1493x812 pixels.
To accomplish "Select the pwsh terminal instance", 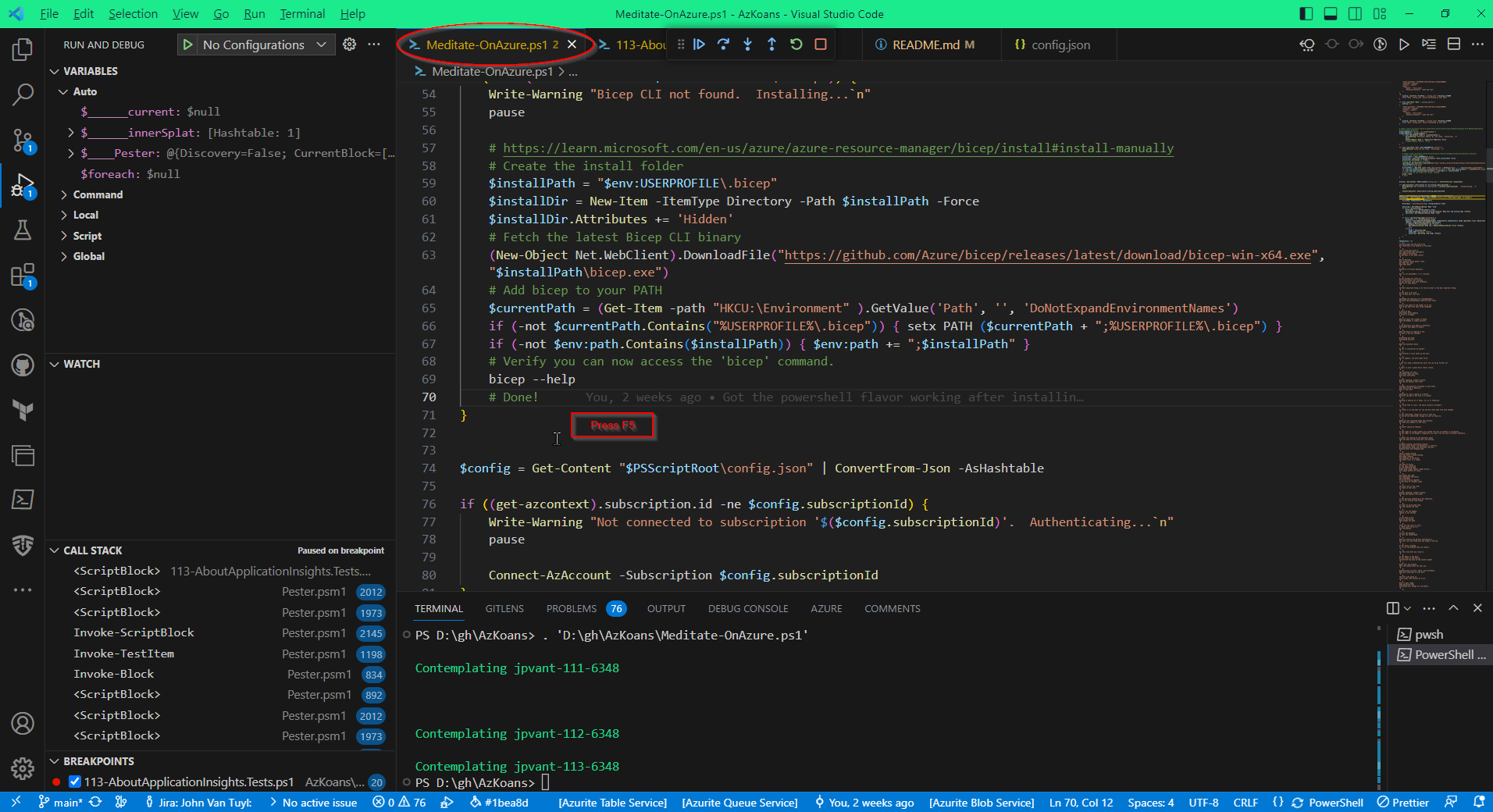I will [1439, 634].
